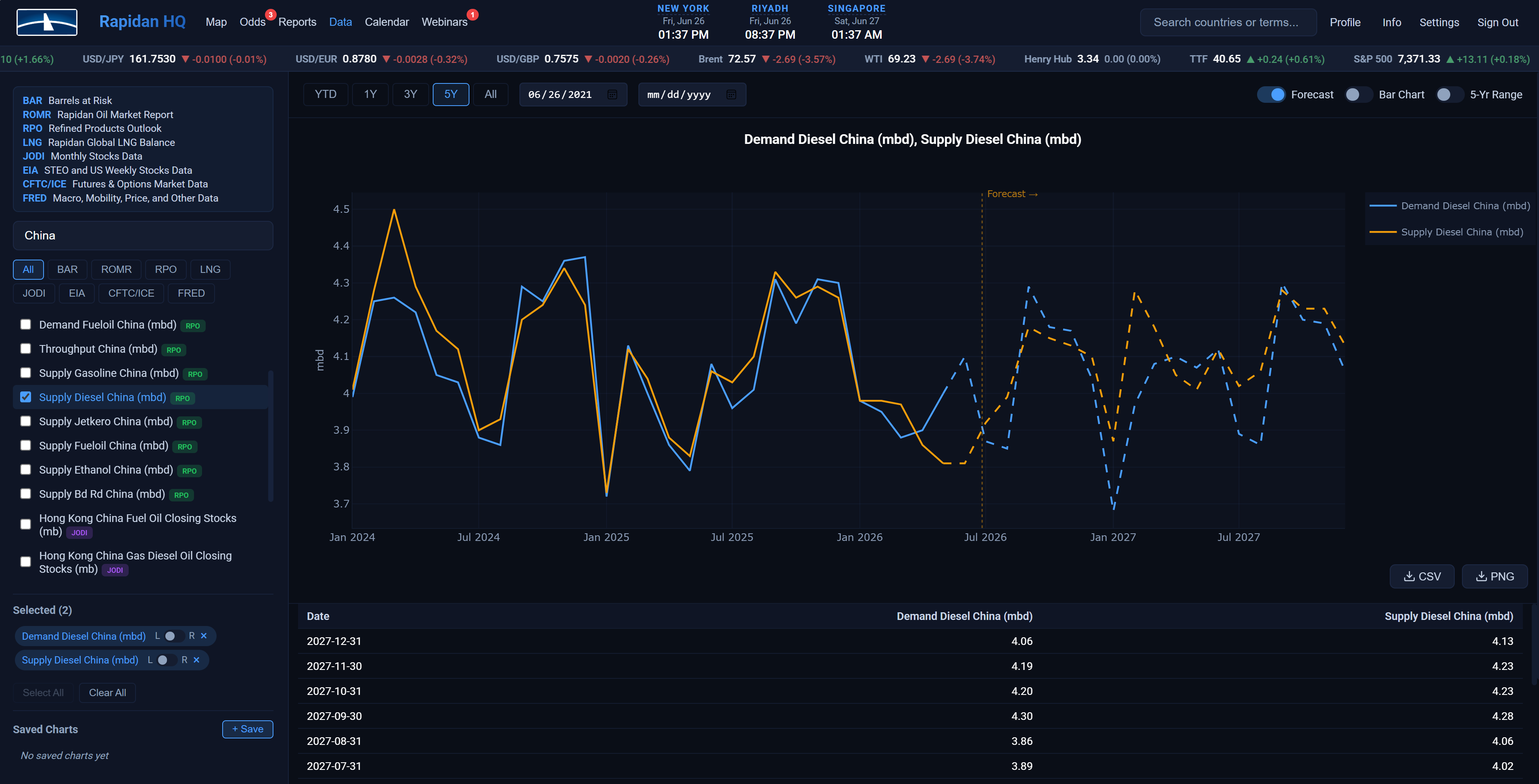Image resolution: width=1539 pixels, height=784 pixels.
Task: Open the end date calendar picker icon
Action: 731,94
